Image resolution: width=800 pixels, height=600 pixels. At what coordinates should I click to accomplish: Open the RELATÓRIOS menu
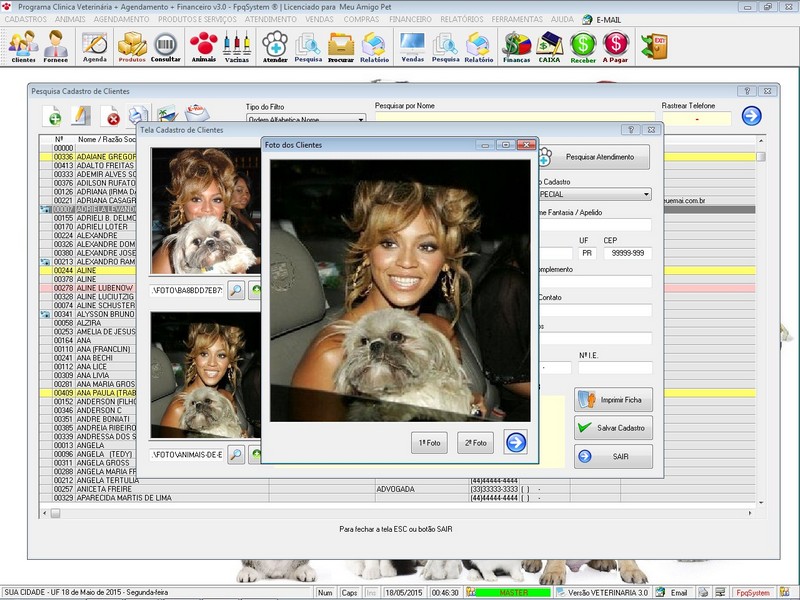(x=462, y=19)
